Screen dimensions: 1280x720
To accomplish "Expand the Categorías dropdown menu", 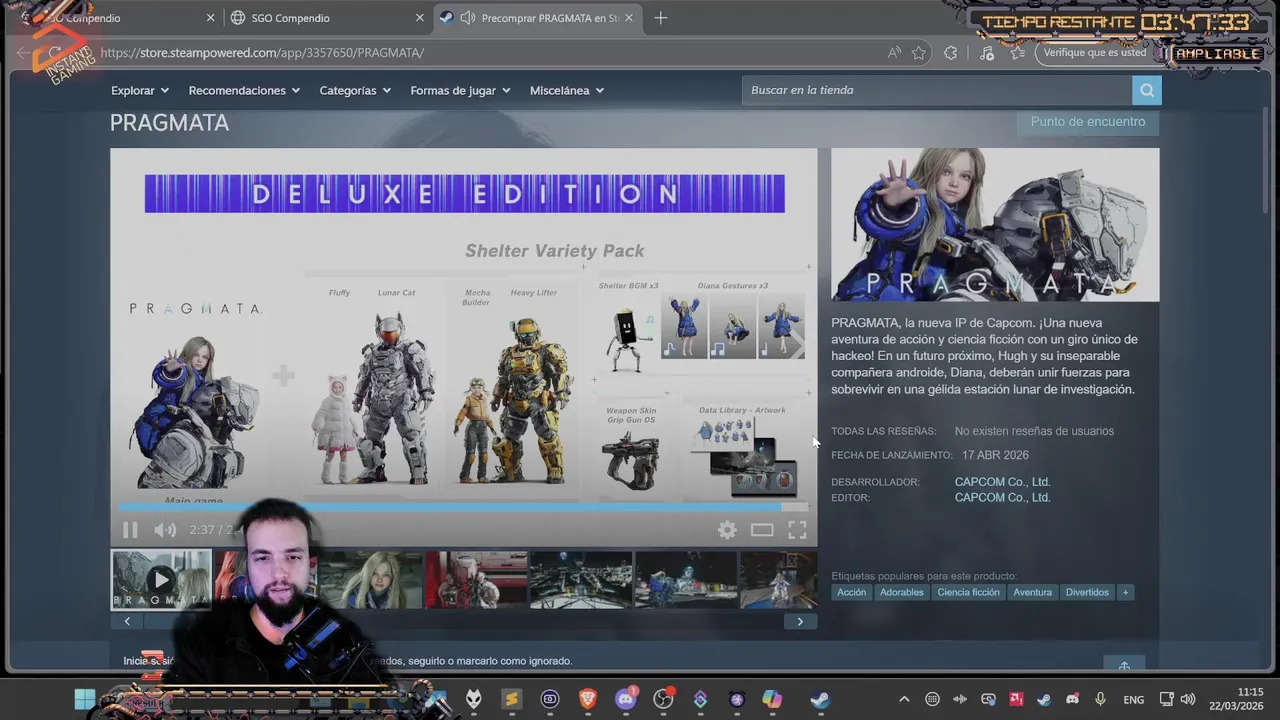I will 355,90.
